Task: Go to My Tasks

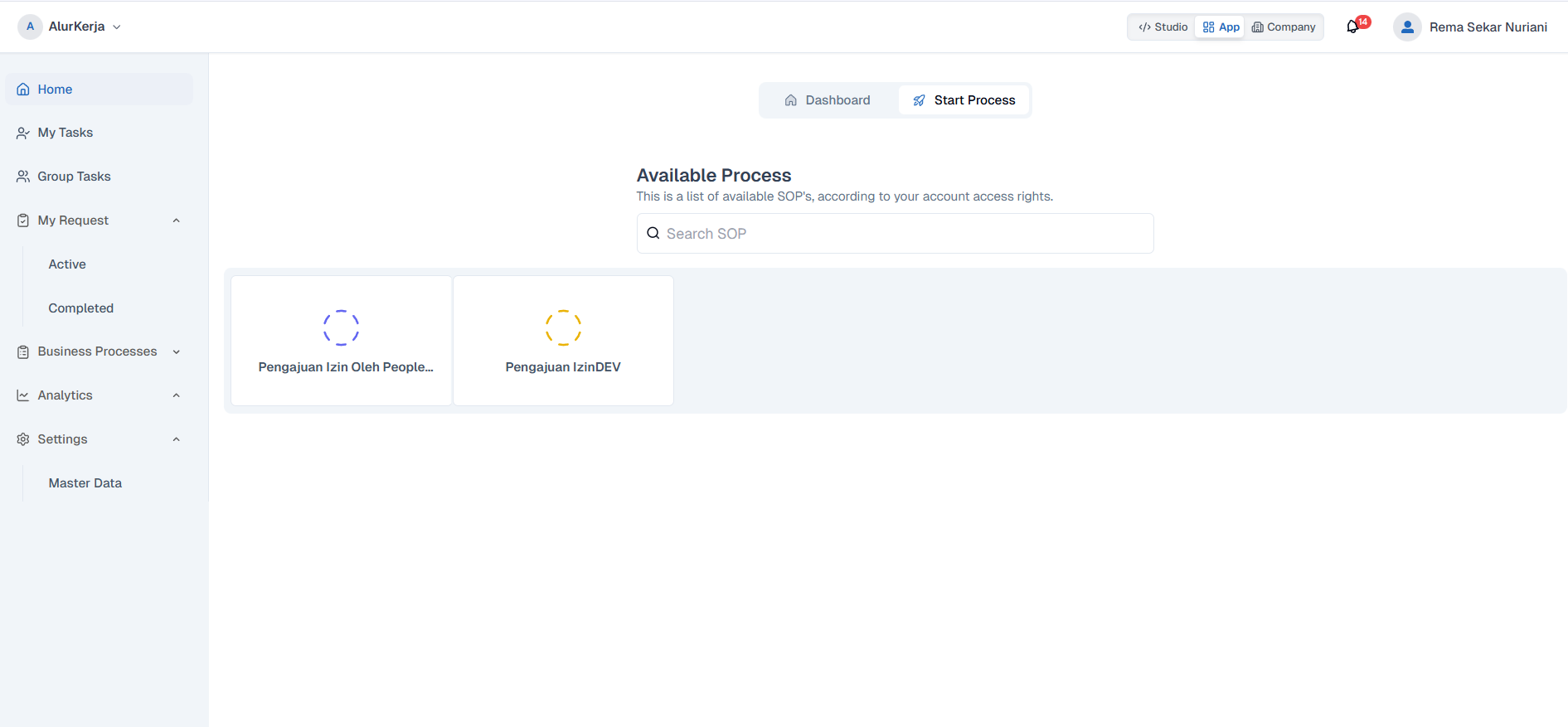Action: pyautogui.click(x=100, y=133)
